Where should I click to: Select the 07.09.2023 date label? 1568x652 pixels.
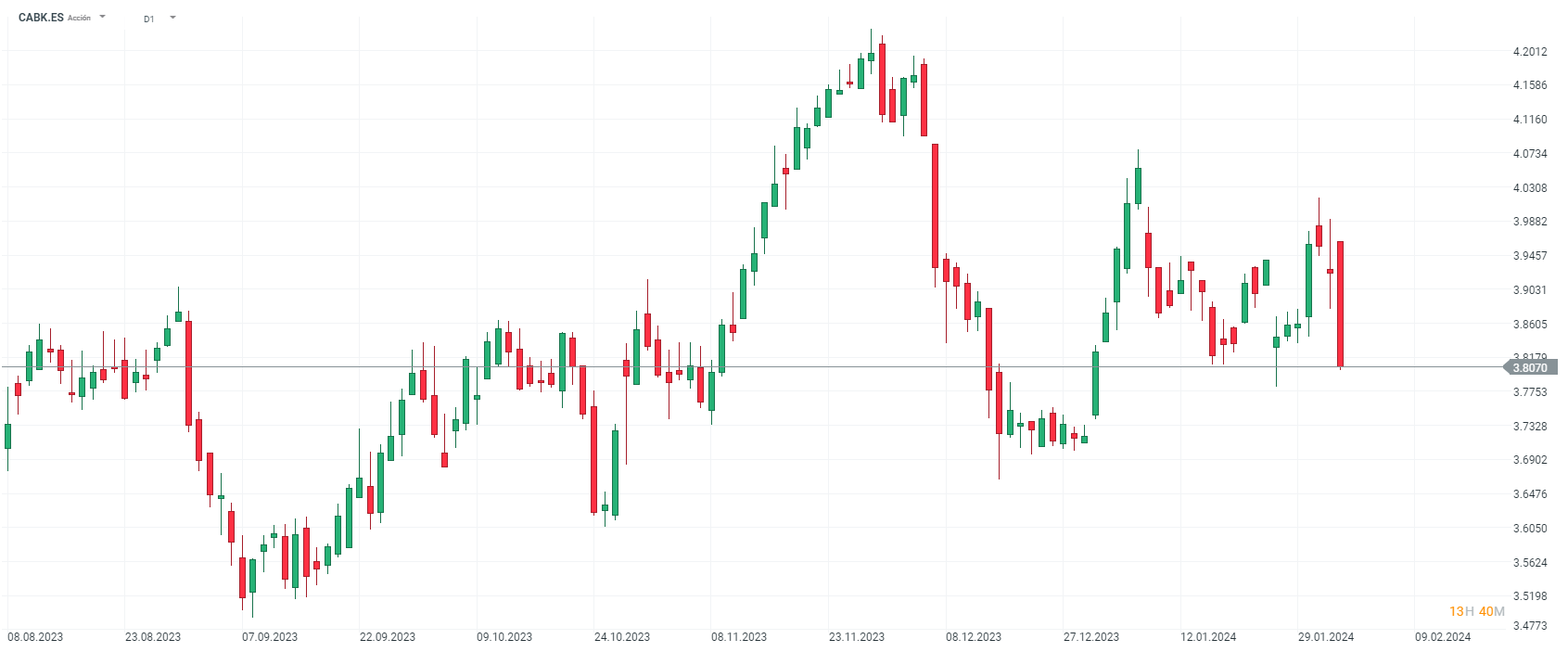pyautogui.click(x=270, y=637)
